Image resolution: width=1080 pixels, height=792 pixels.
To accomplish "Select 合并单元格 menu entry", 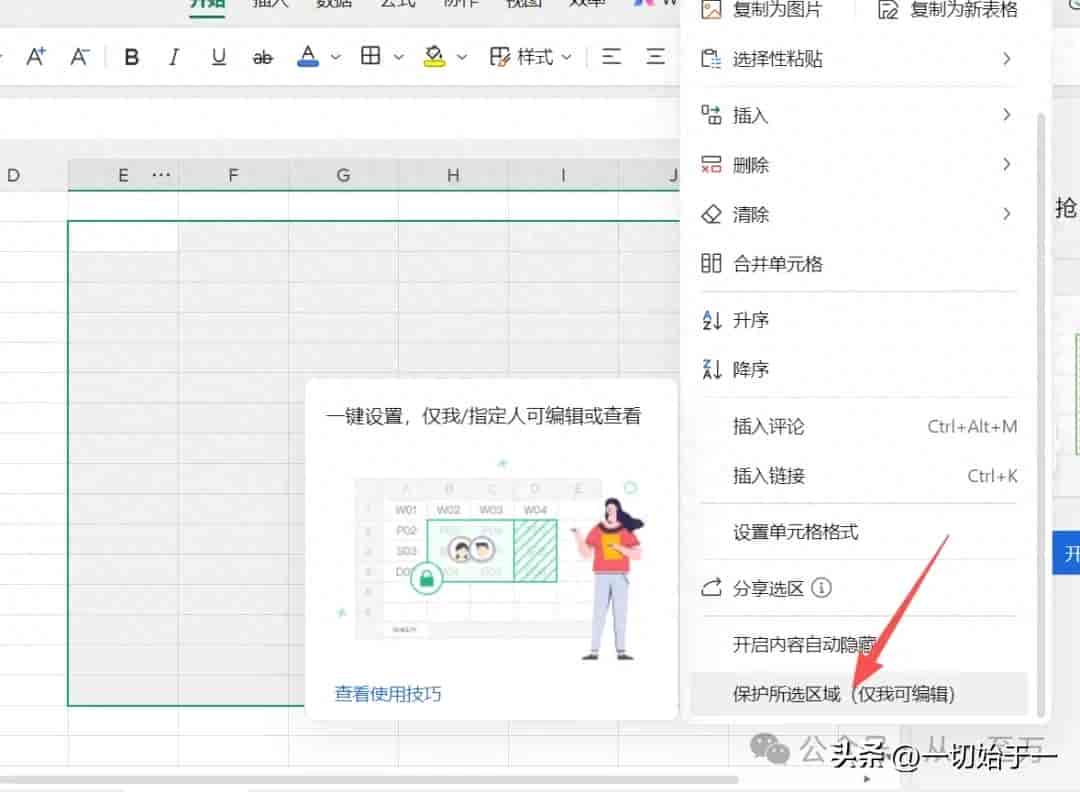I will tap(857, 264).
